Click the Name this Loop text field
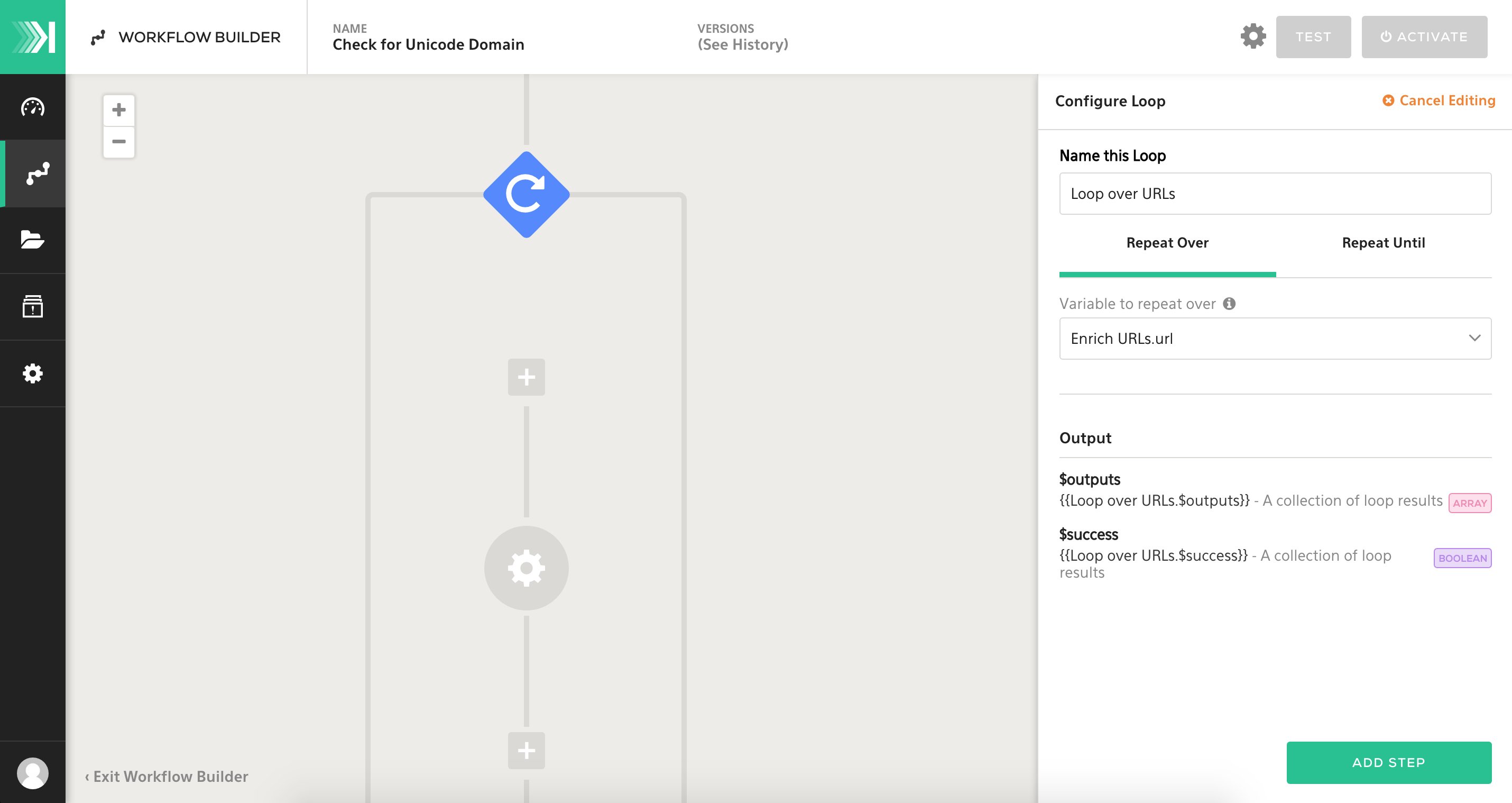1512x803 pixels. tap(1274, 194)
